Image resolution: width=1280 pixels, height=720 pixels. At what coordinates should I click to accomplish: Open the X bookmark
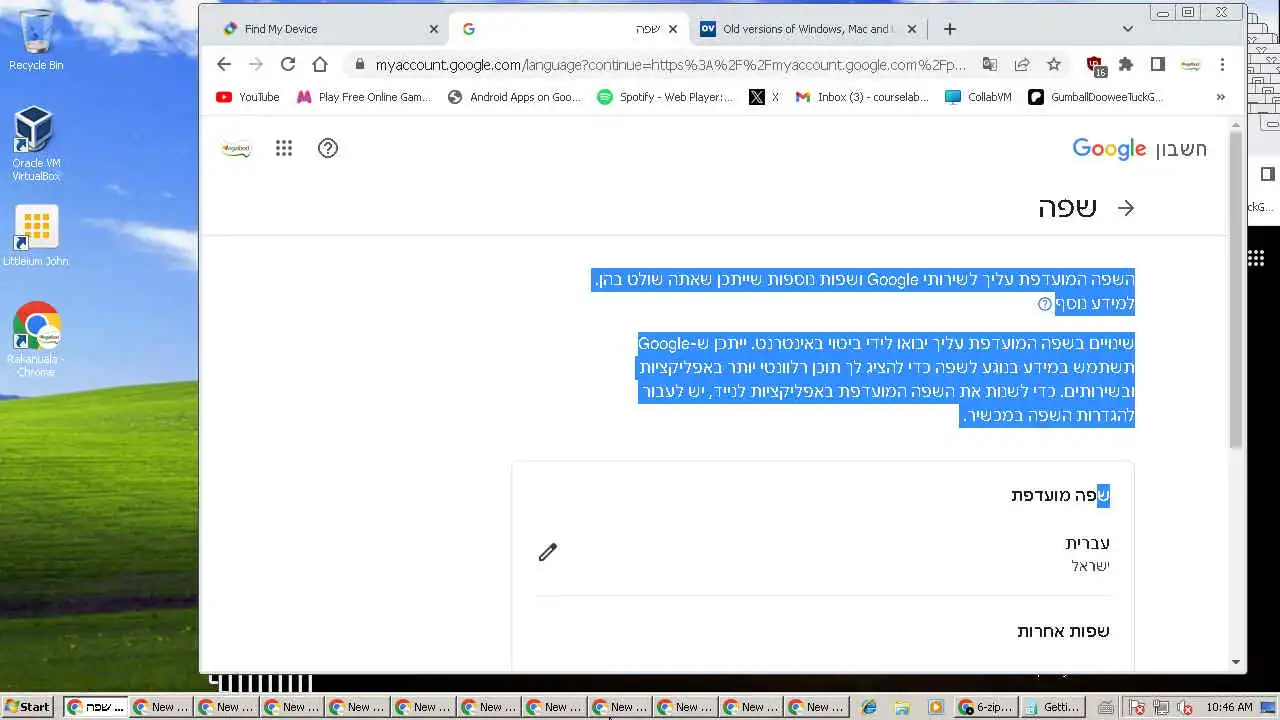click(x=764, y=97)
